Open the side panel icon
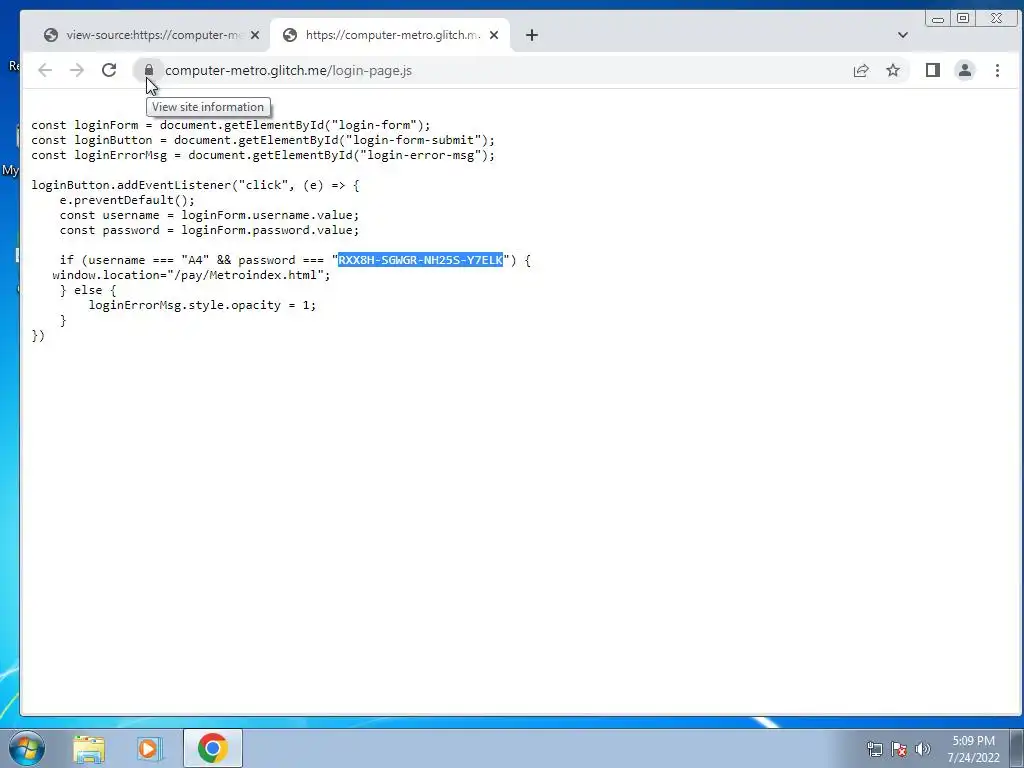 [933, 71]
